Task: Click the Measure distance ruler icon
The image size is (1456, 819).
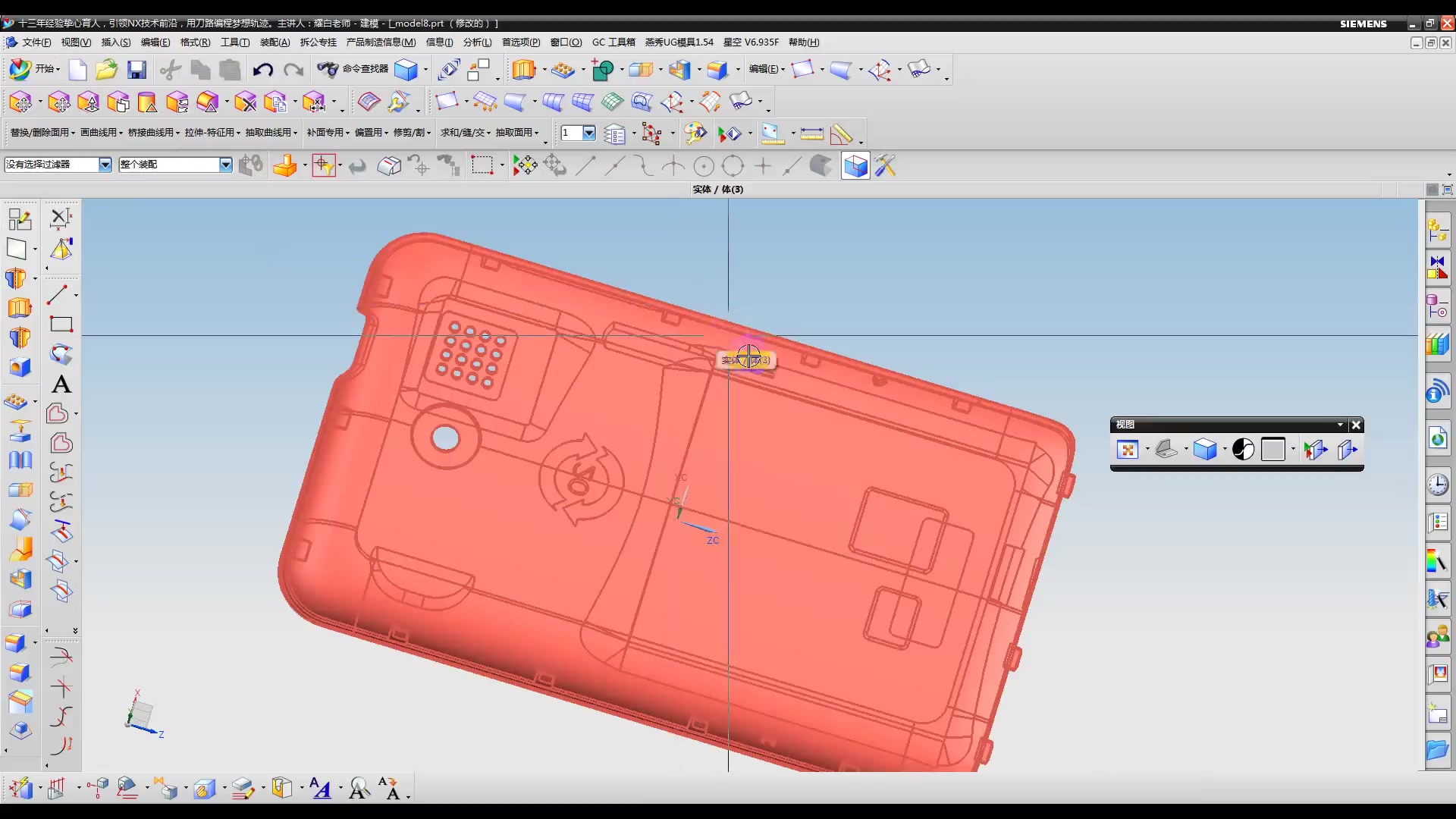Action: pos(811,133)
